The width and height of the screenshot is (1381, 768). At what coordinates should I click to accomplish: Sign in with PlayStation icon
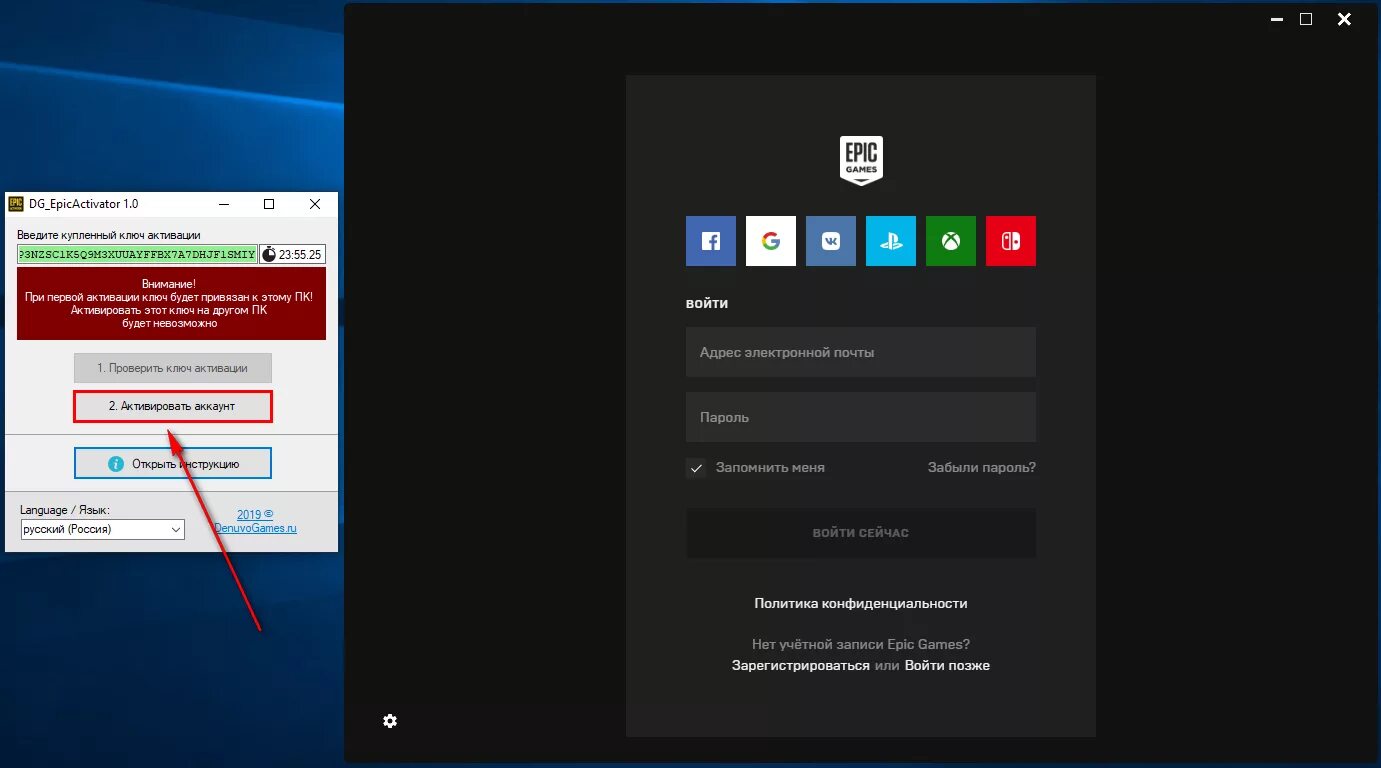click(x=891, y=241)
